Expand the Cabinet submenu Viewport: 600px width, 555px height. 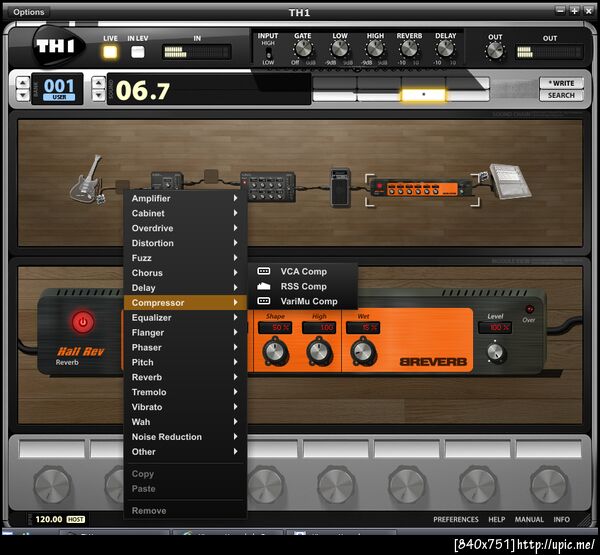pos(185,213)
